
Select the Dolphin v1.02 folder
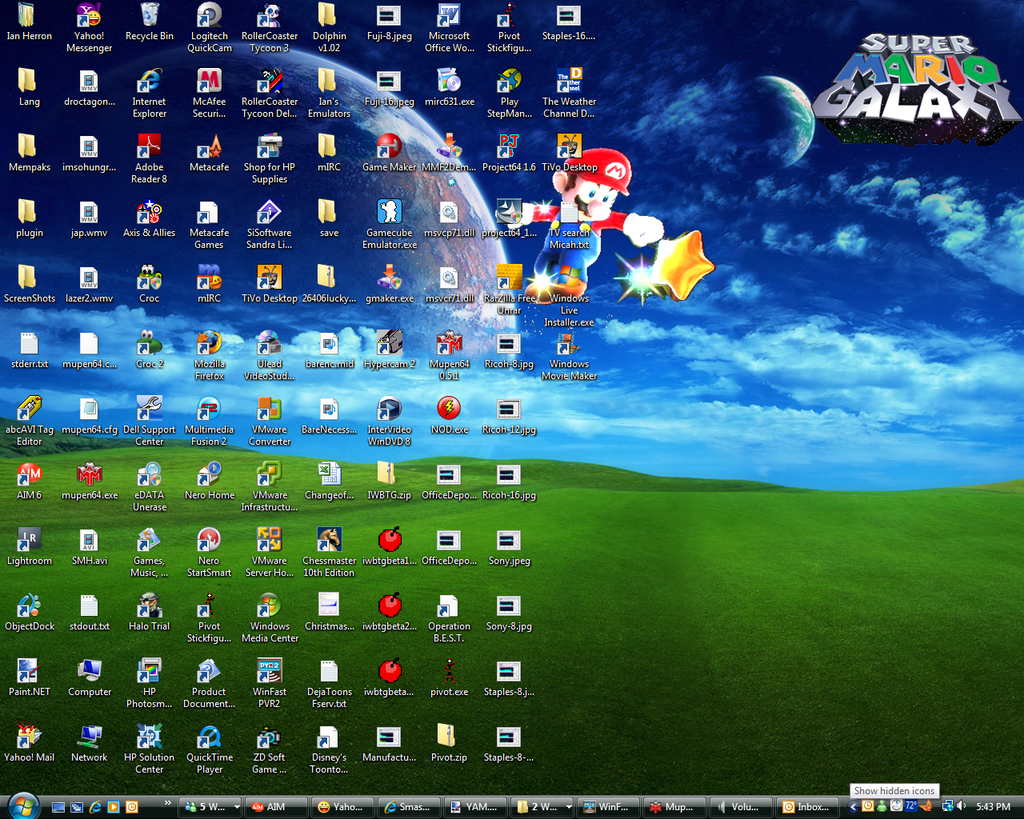(329, 28)
